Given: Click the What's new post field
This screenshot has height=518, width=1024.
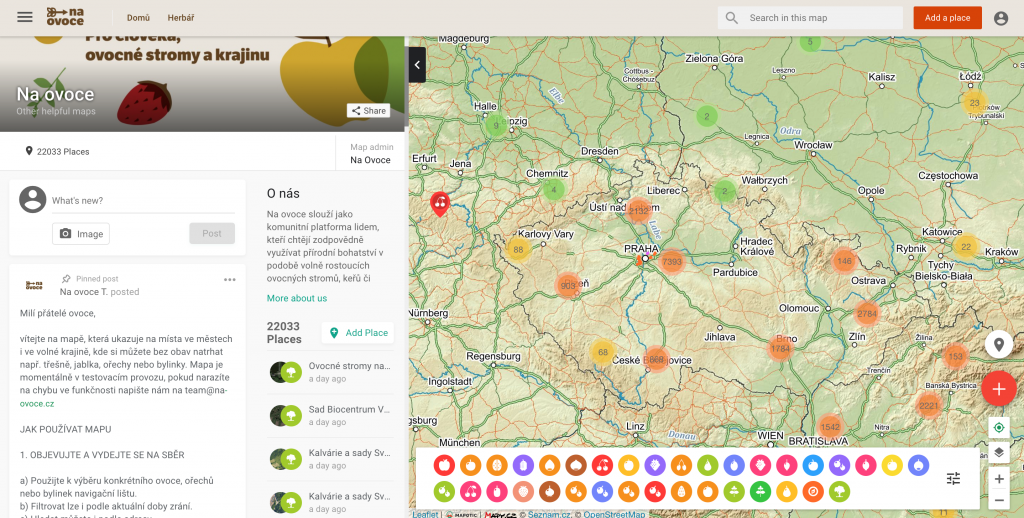Looking at the screenshot, I should pos(143,201).
